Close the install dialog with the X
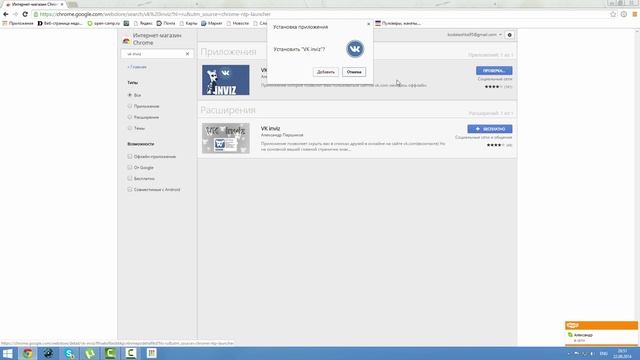Screen dimensions: 640x360 click(x=369, y=24)
